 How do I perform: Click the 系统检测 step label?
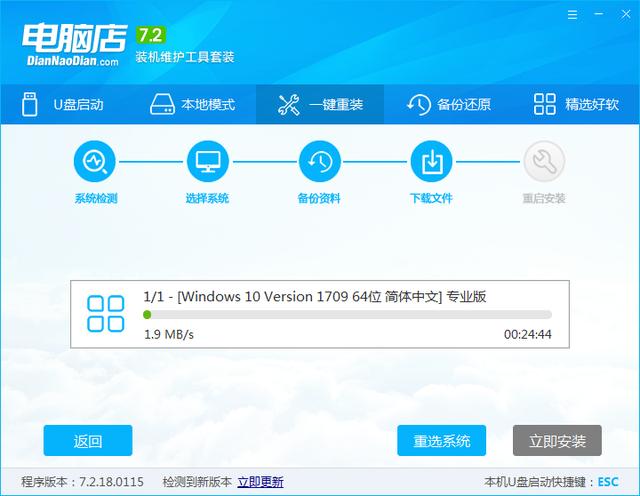pos(96,198)
